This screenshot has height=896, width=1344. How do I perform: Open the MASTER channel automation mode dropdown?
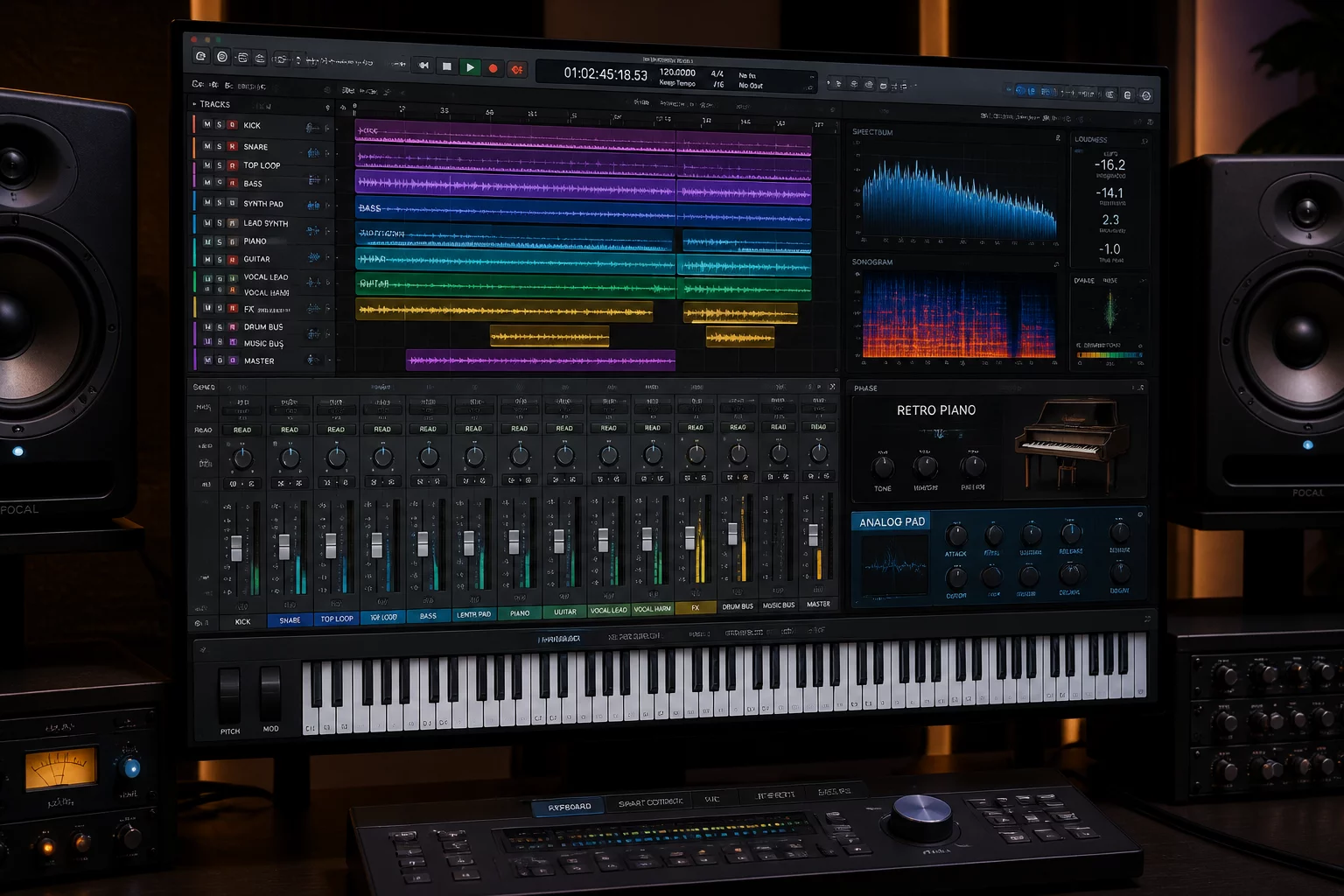[x=818, y=427]
